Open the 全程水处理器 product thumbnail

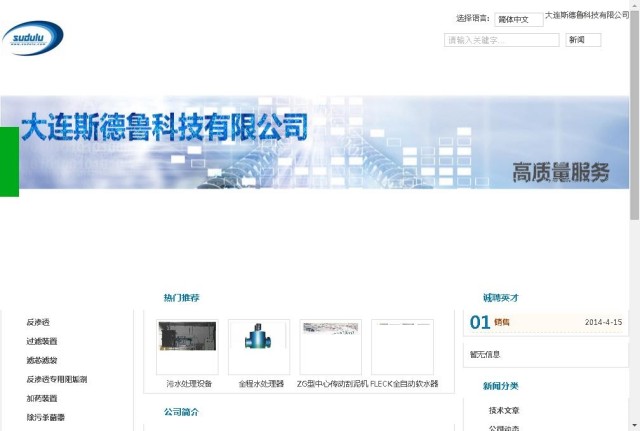pos(259,347)
